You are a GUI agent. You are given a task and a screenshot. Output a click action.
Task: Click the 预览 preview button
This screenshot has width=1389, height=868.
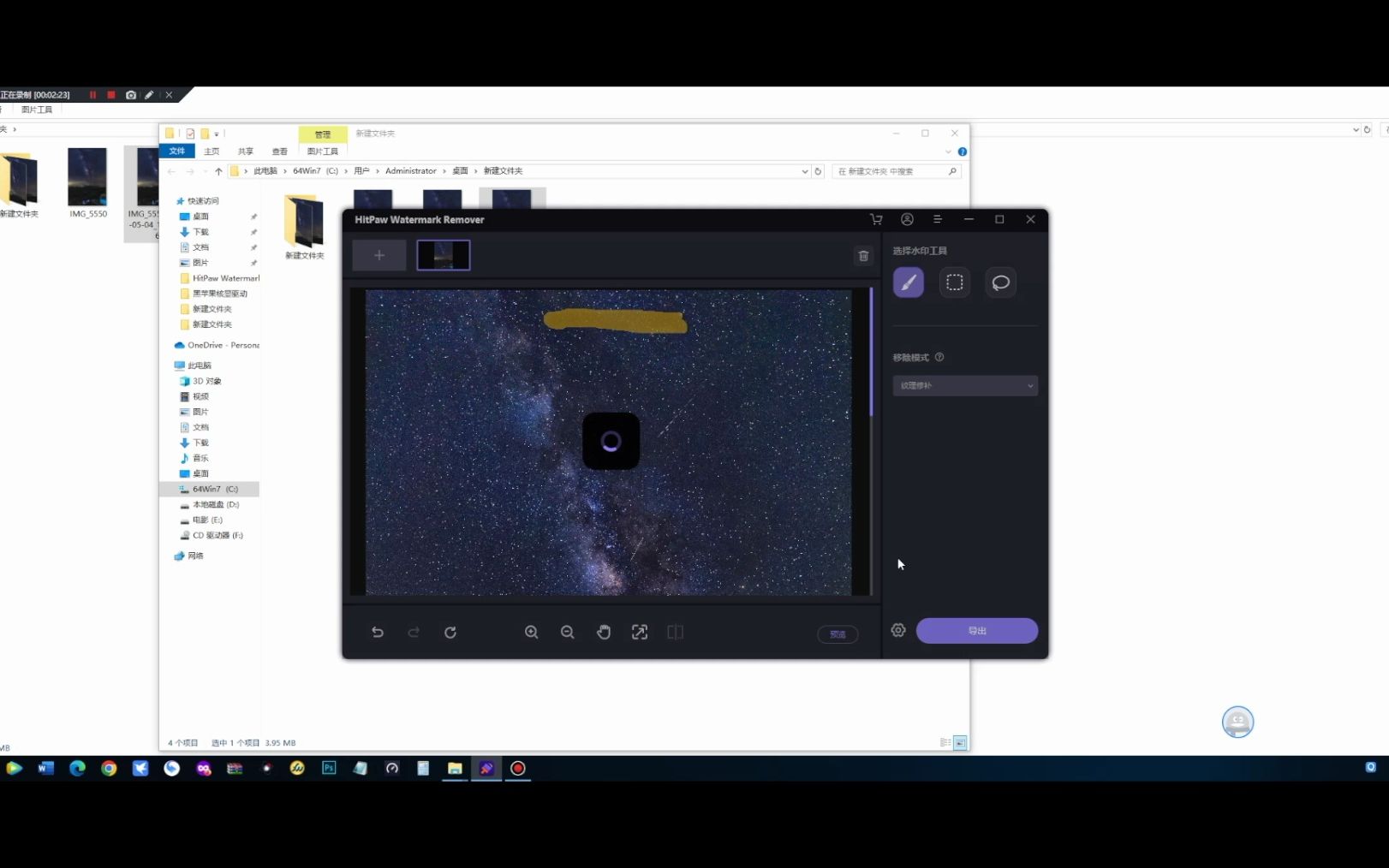tap(838, 634)
